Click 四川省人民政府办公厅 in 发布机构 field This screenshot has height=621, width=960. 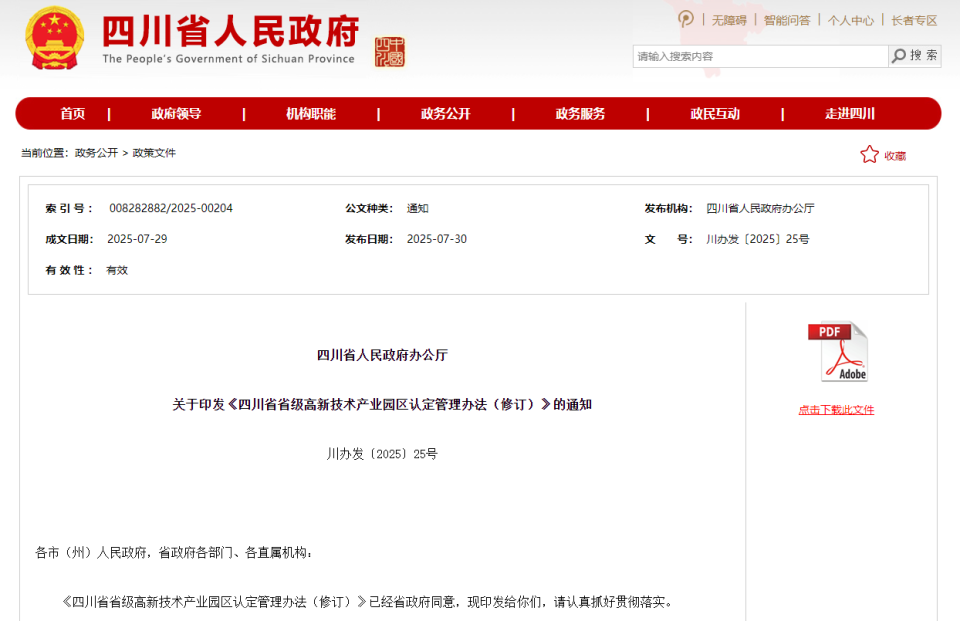click(760, 208)
